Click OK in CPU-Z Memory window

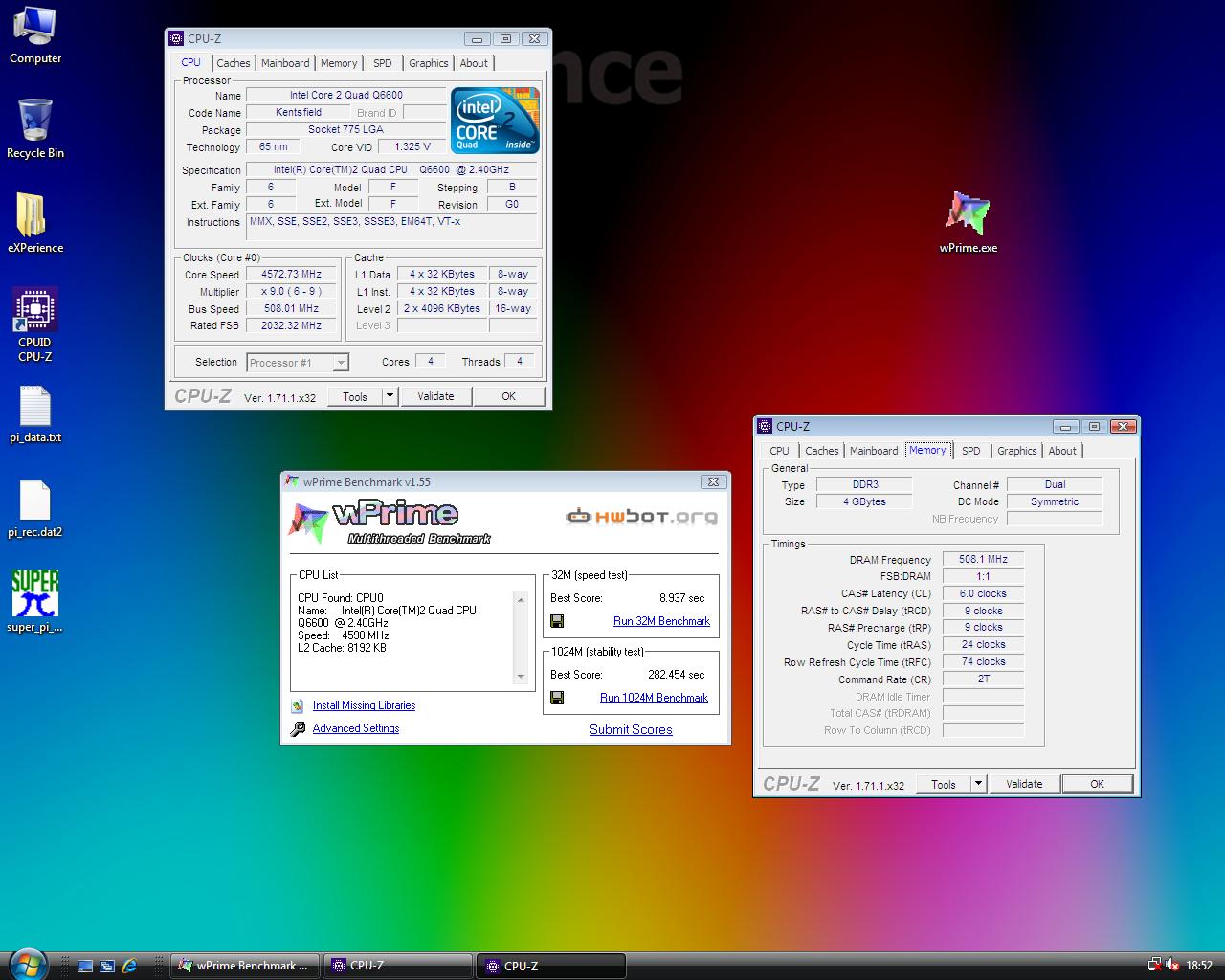click(1097, 784)
